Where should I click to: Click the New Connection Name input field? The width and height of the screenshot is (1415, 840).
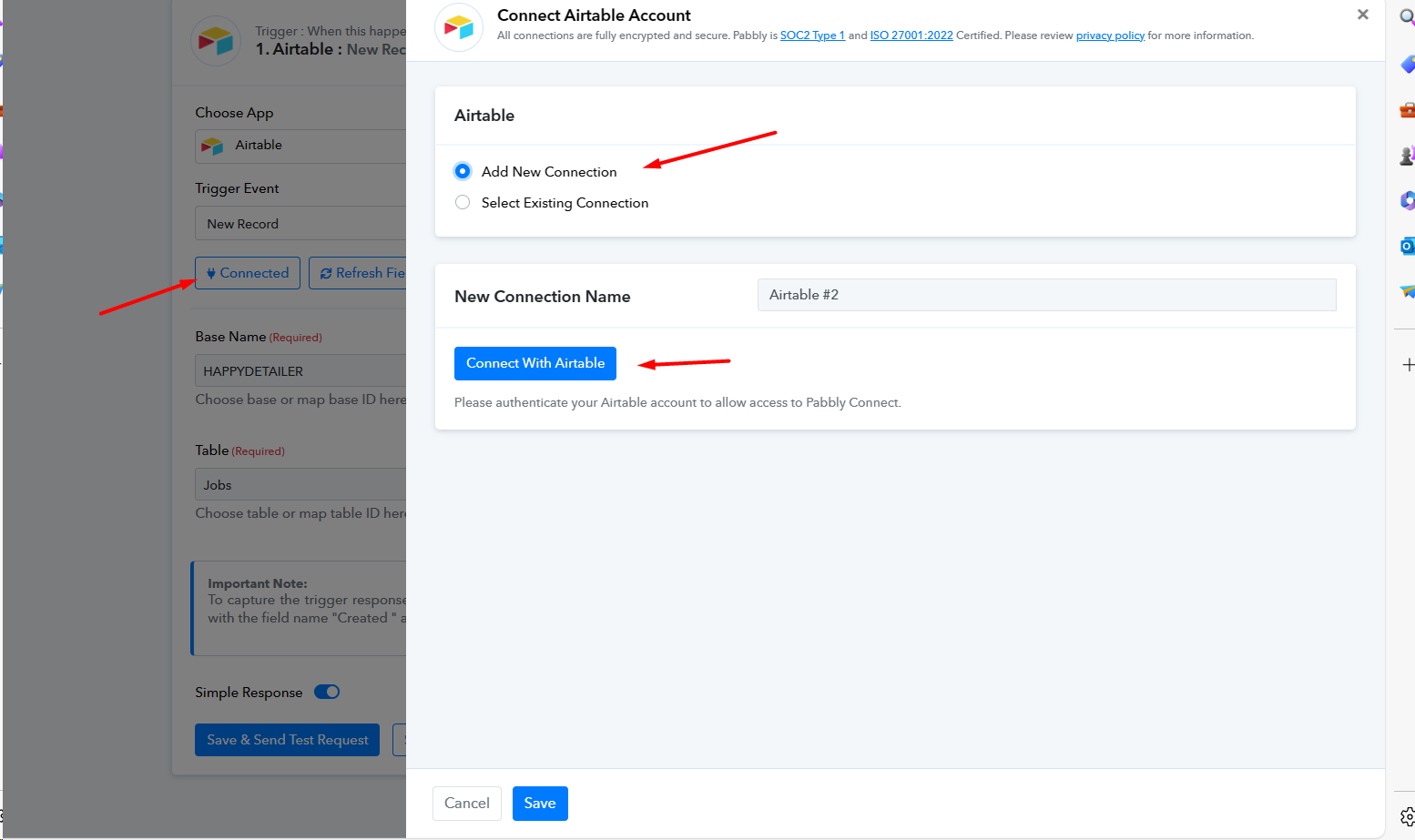pyautogui.click(x=1047, y=295)
